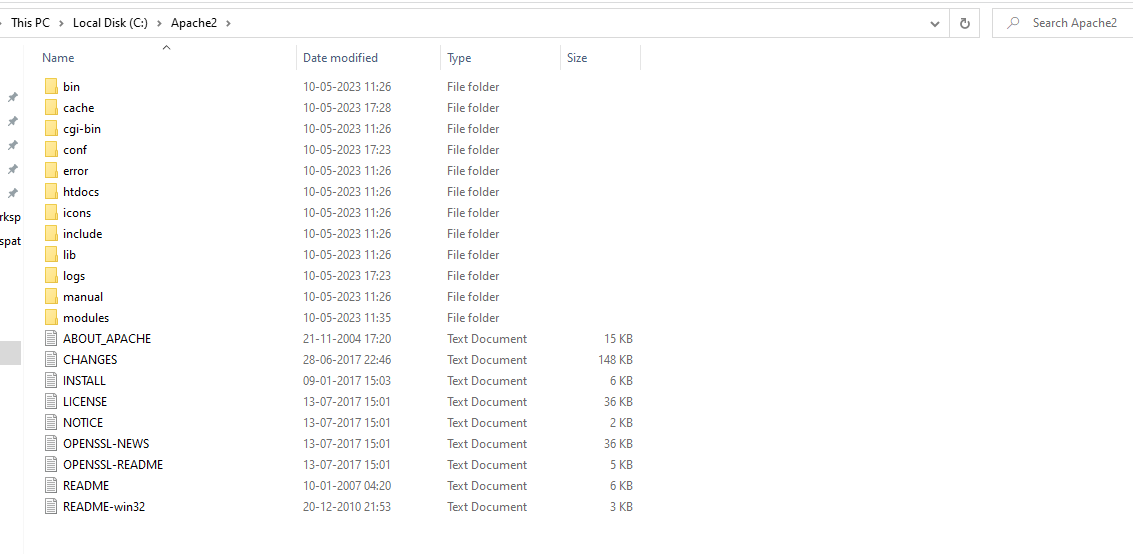Click the lib folder icon
Viewport: 1133px width, 554px height.
(x=51, y=254)
